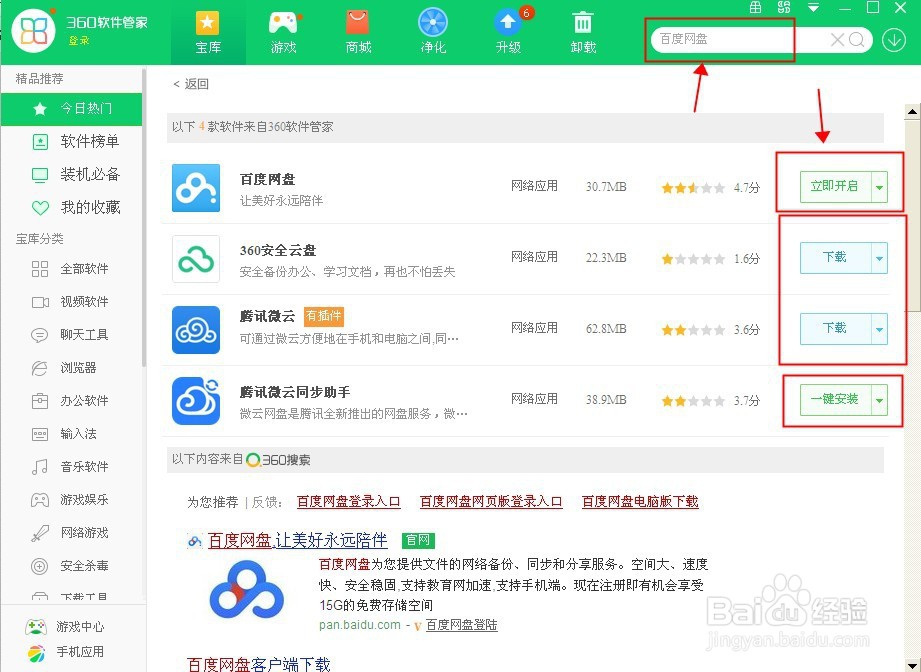Screen dimensions: 921x672
Task: Open the title bar chevron menu
Action: (812, 8)
